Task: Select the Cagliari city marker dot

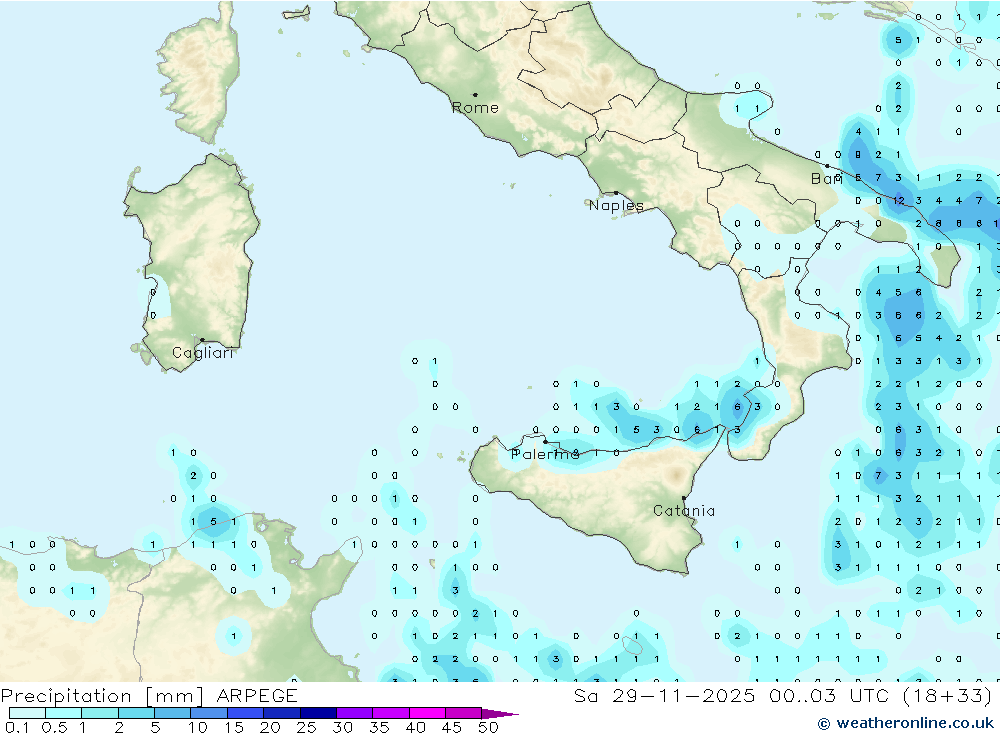Action: [202, 340]
